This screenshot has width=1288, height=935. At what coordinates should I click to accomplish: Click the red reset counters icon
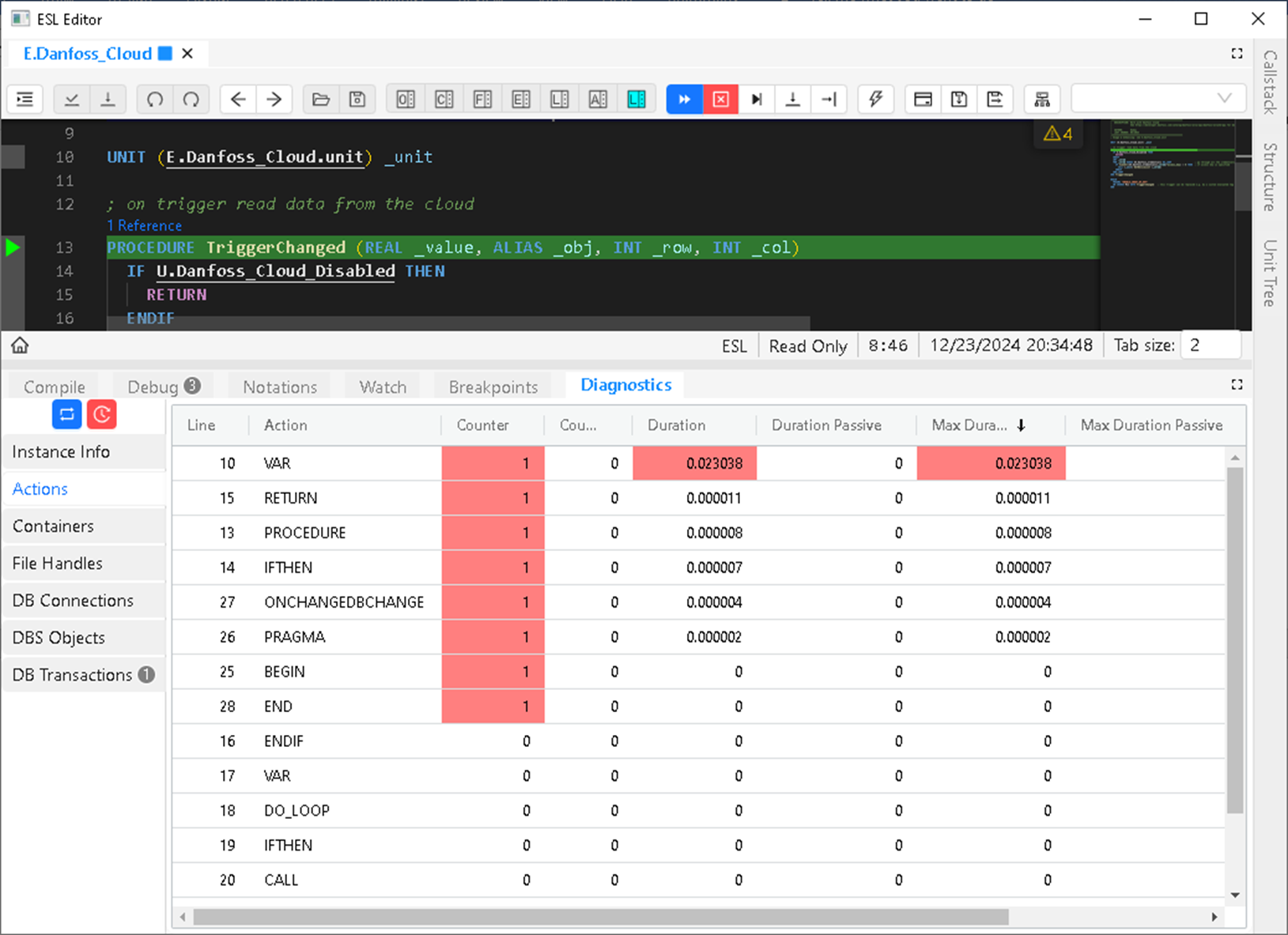pos(102,414)
